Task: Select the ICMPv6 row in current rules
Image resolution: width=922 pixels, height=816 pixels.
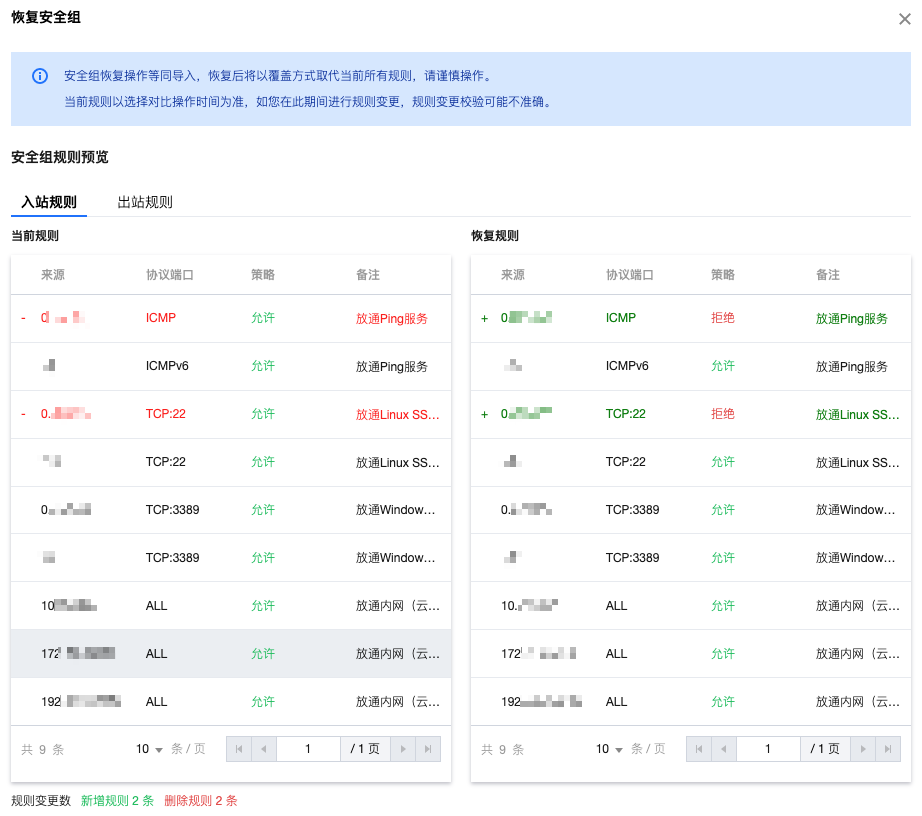Action: click(x=230, y=366)
